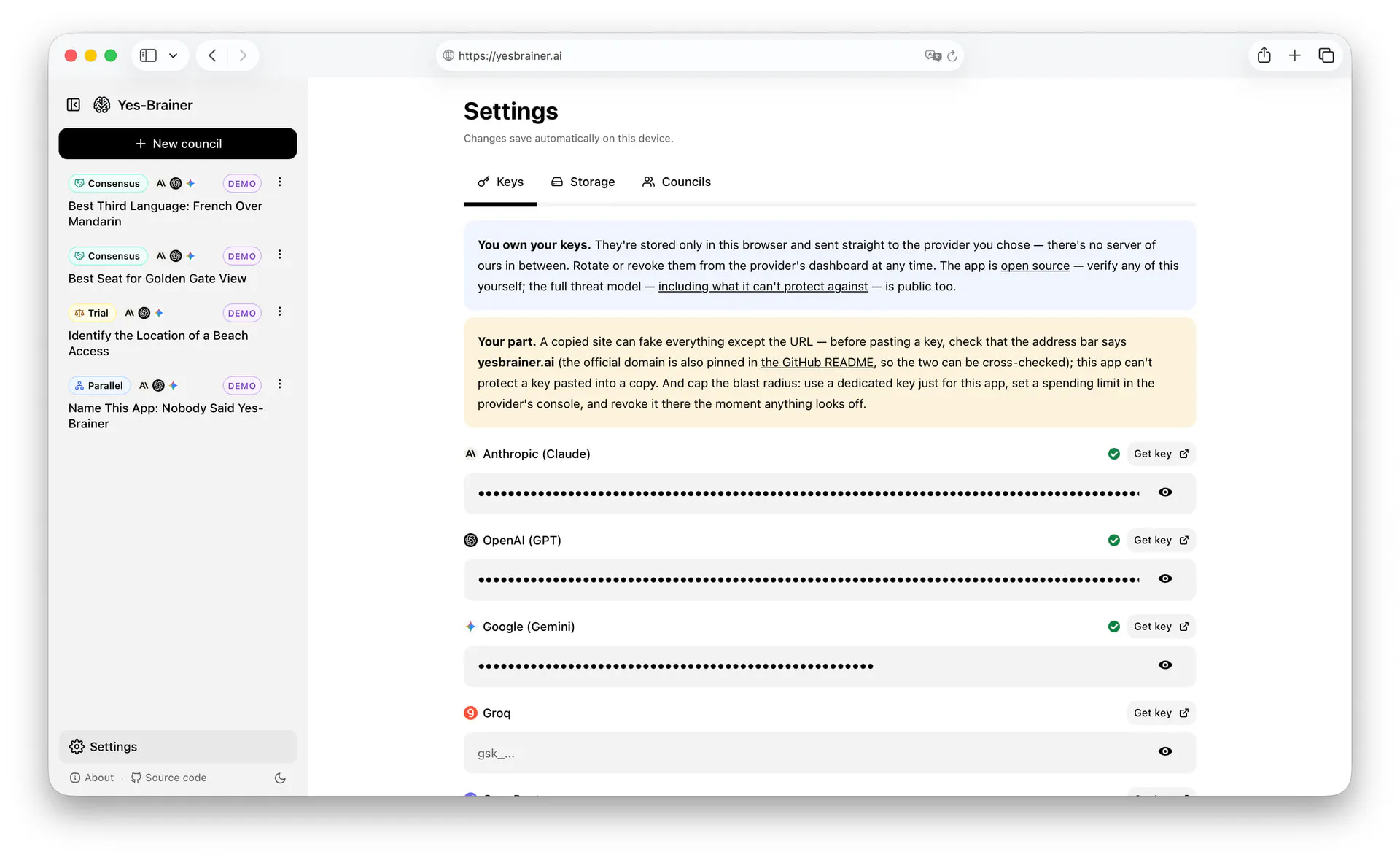
Task: Click the Anthropic (Claude) key valid checkmark
Action: point(1113,454)
